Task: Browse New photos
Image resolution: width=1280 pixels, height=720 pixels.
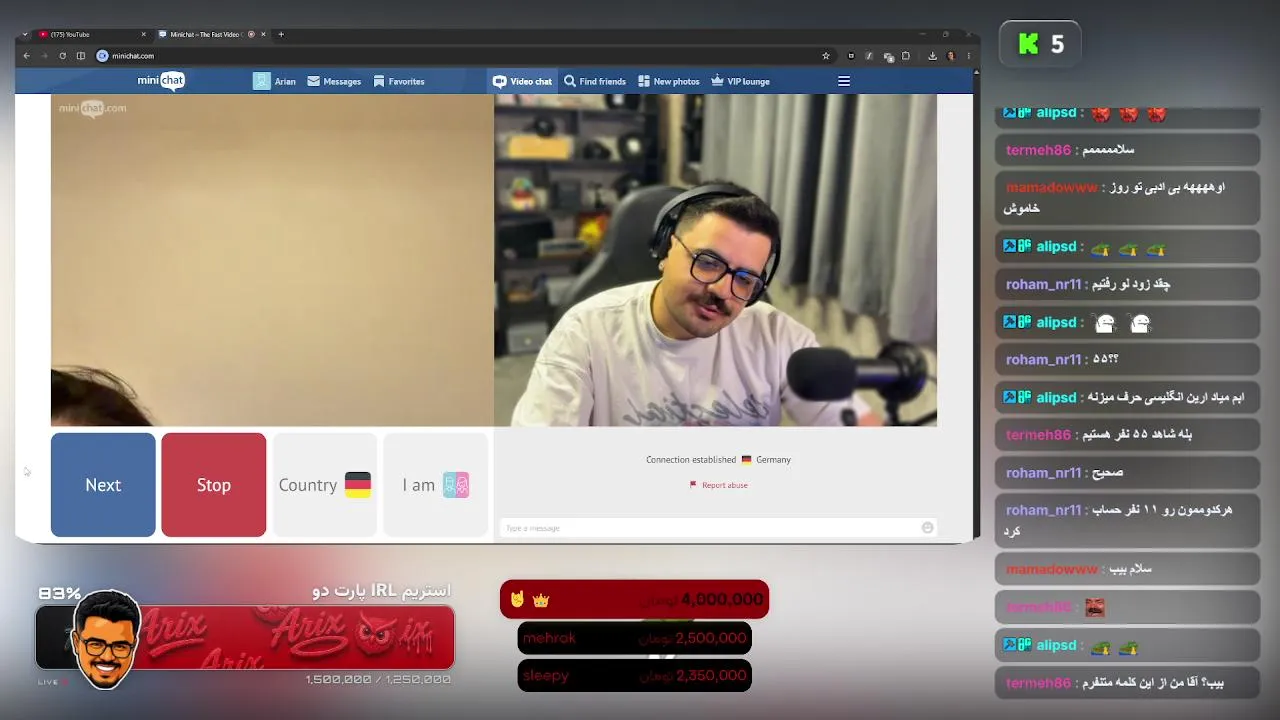Action: pos(669,82)
